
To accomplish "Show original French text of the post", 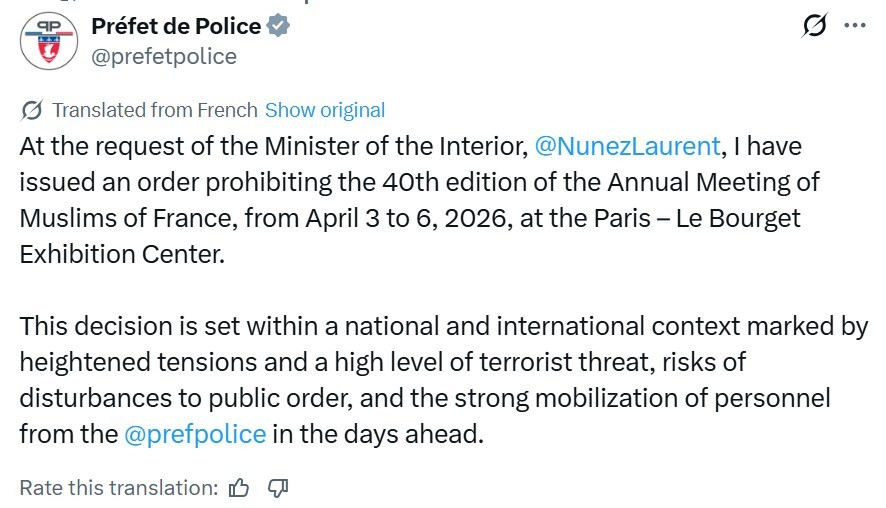I will click(x=325, y=110).
